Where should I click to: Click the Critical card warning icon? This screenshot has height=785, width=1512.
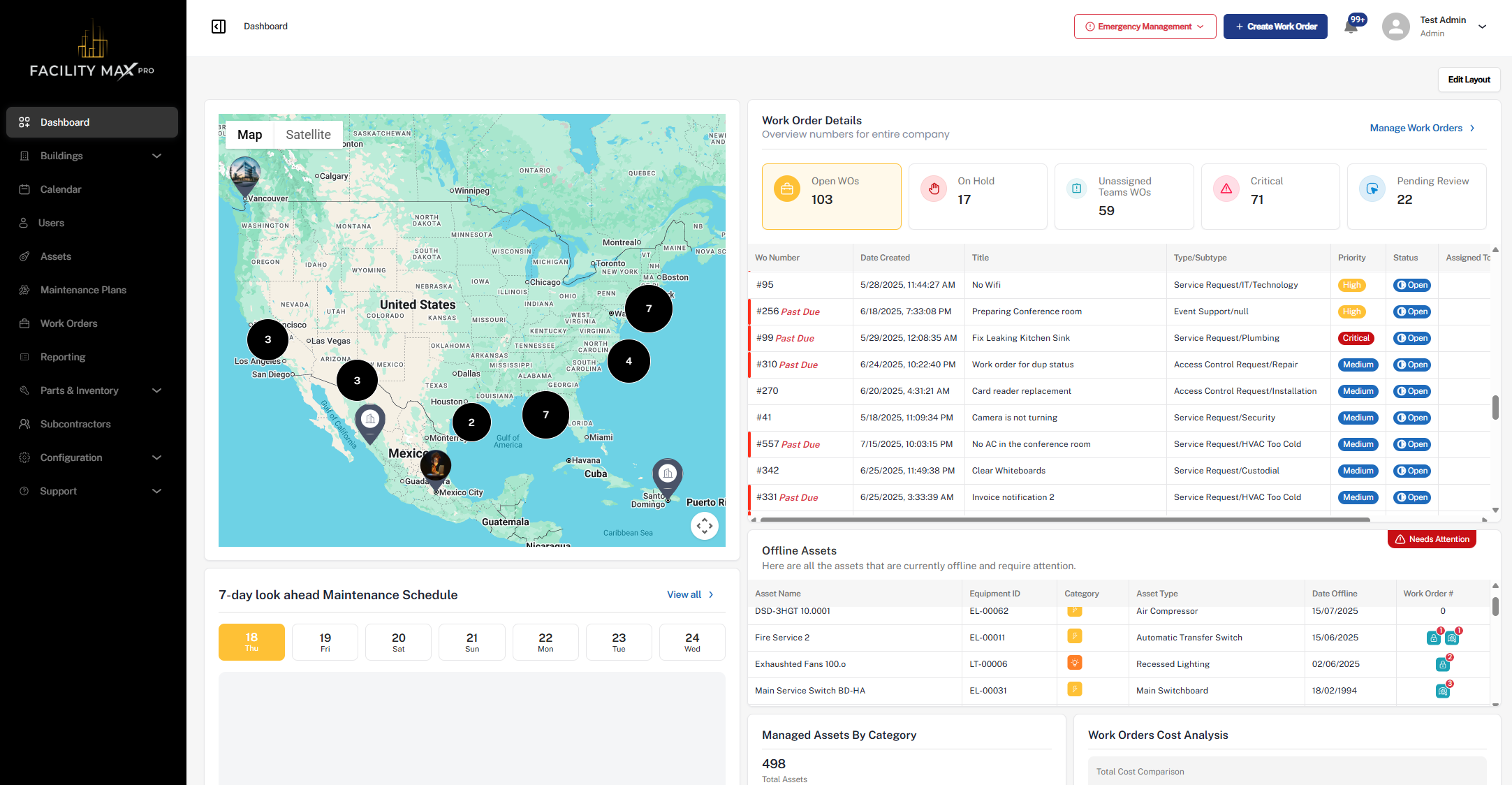click(x=1226, y=189)
